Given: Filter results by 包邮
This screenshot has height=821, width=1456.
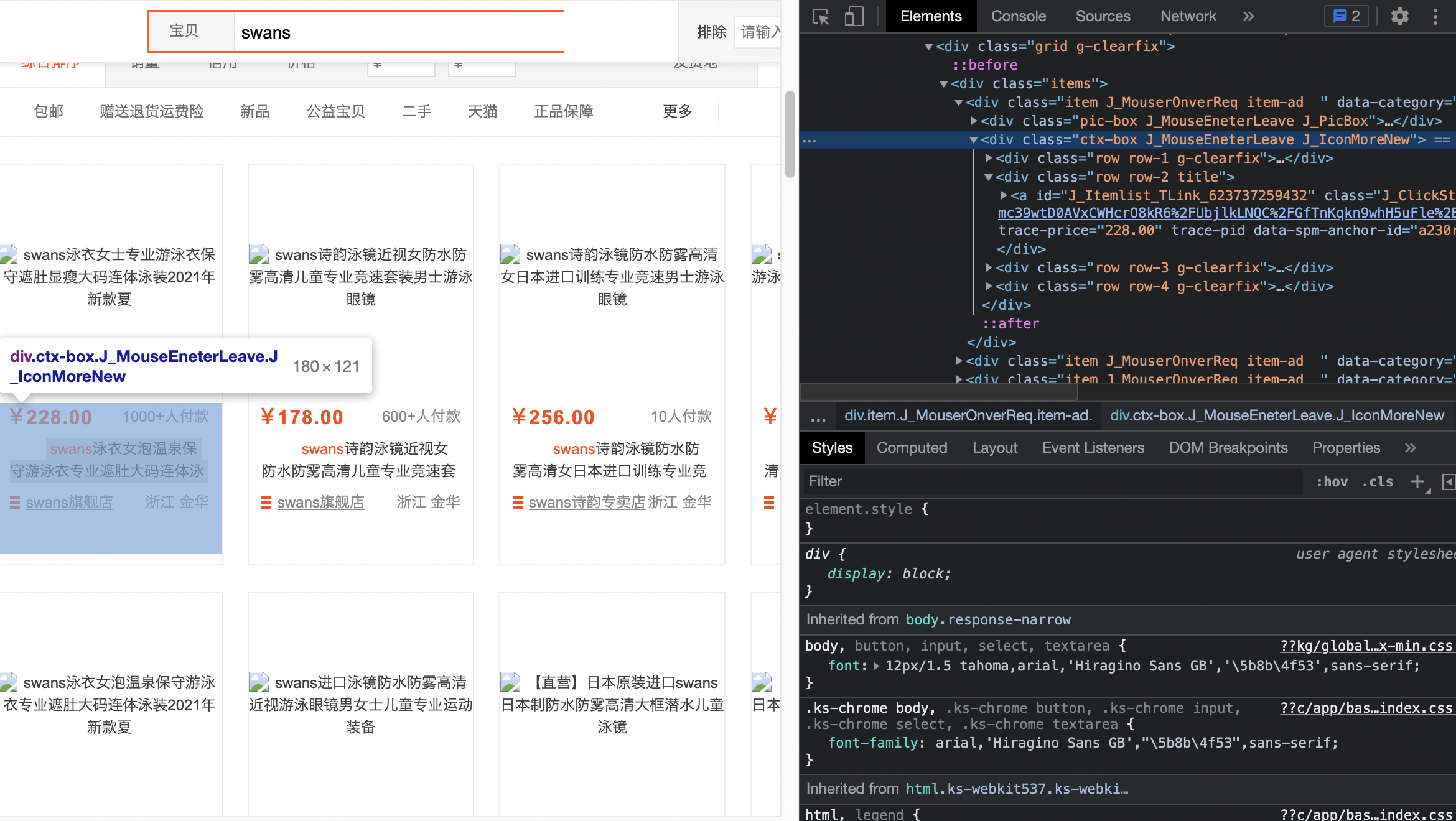Looking at the screenshot, I should click(x=49, y=111).
